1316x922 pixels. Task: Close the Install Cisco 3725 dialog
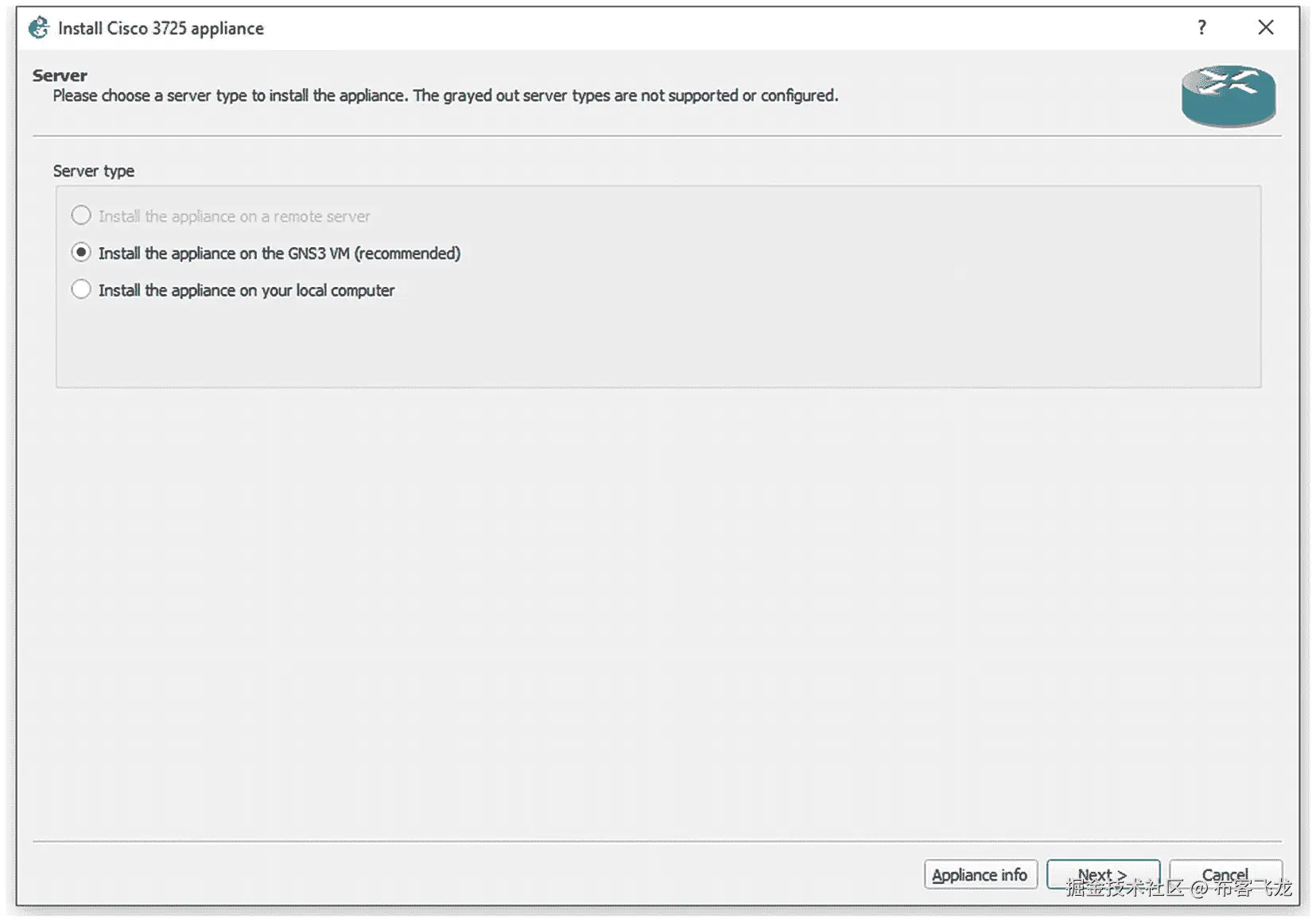(1265, 28)
